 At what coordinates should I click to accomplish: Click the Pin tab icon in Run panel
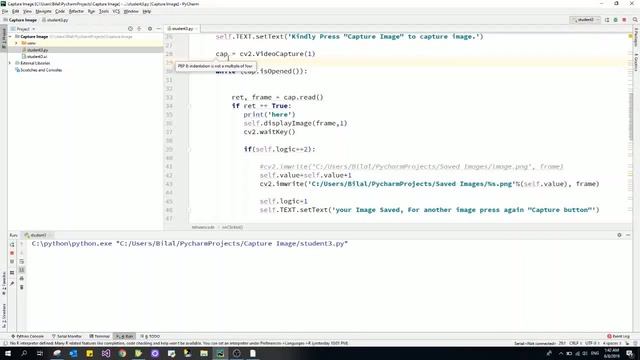point(12,283)
